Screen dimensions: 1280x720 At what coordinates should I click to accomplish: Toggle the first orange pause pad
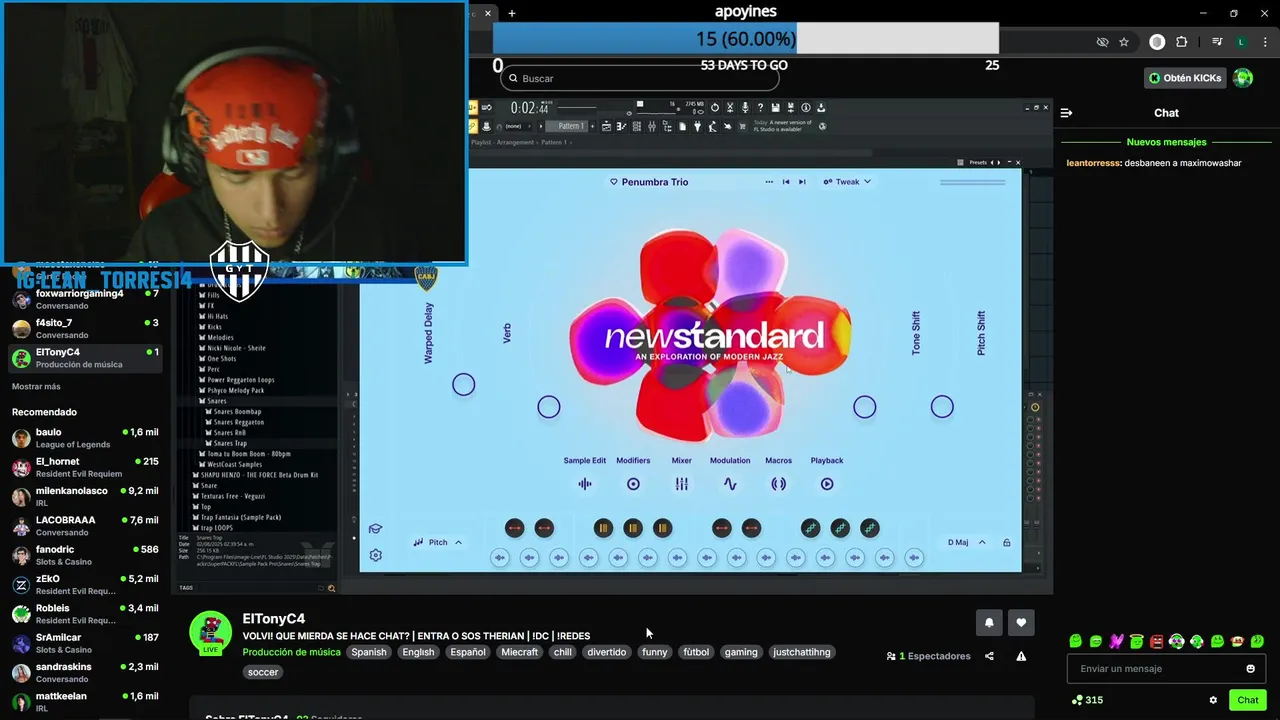pyautogui.click(x=603, y=528)
